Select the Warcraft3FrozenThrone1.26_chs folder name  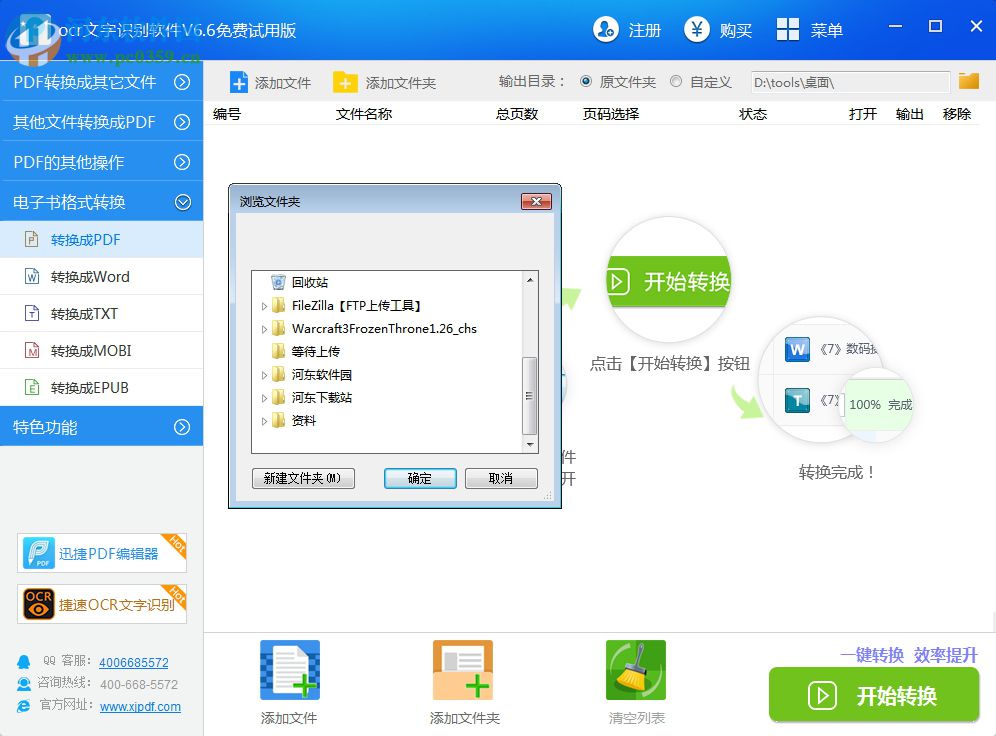(x=384, y=328)
